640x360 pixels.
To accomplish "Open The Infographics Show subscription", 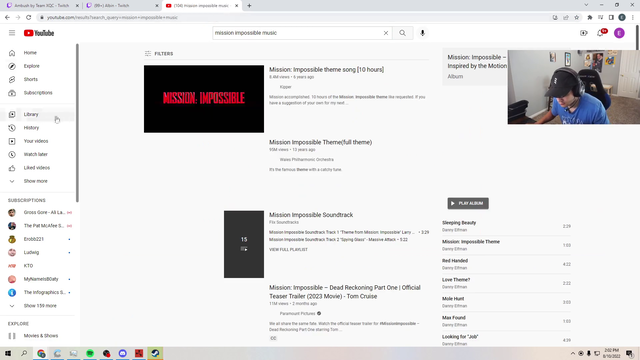I will pos(38,292).
